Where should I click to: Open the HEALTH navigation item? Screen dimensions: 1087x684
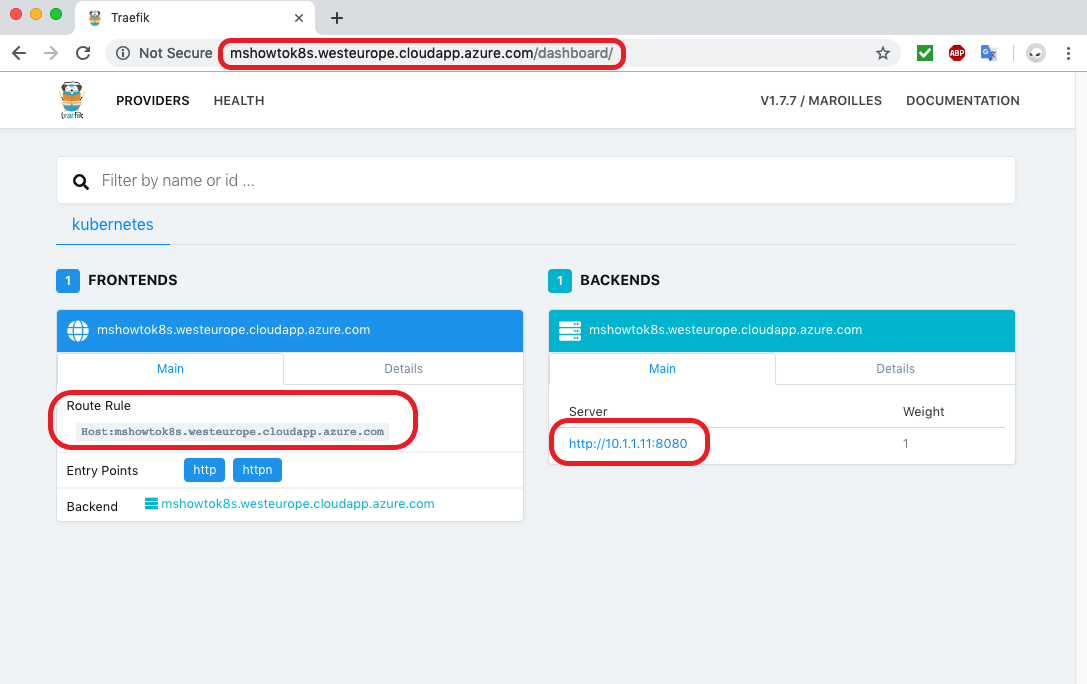point(239,100)
